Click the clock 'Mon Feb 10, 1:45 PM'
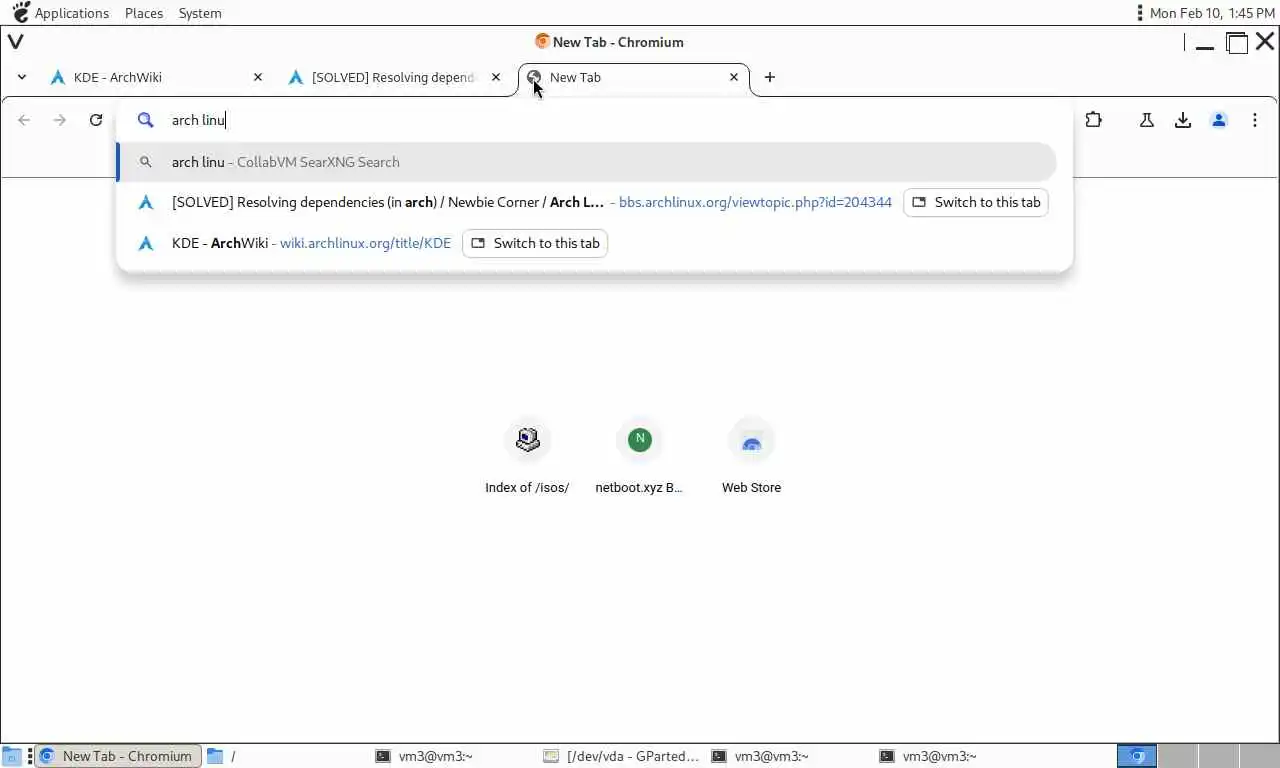 1212,13
